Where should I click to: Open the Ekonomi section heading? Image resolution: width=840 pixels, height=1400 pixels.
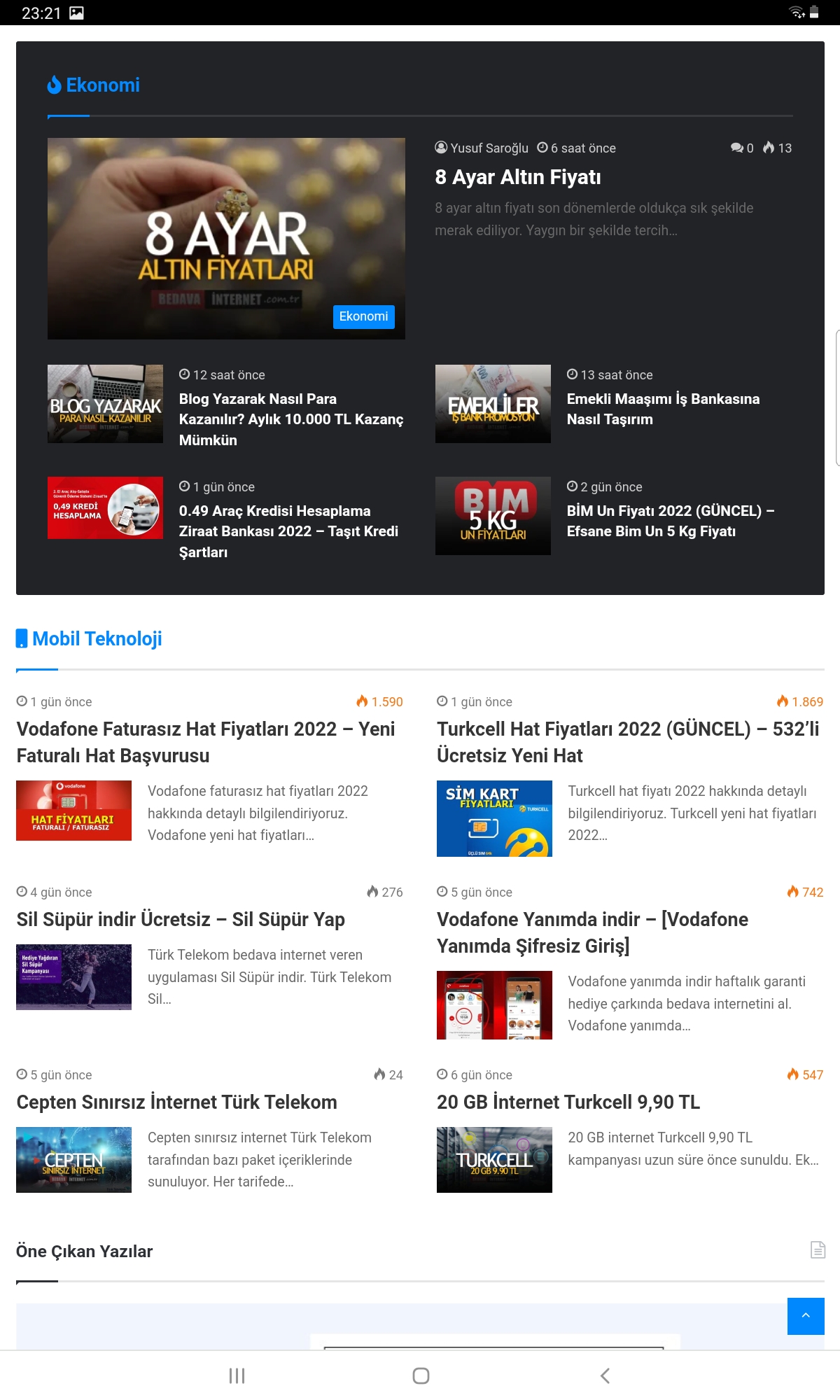(103, 85)
